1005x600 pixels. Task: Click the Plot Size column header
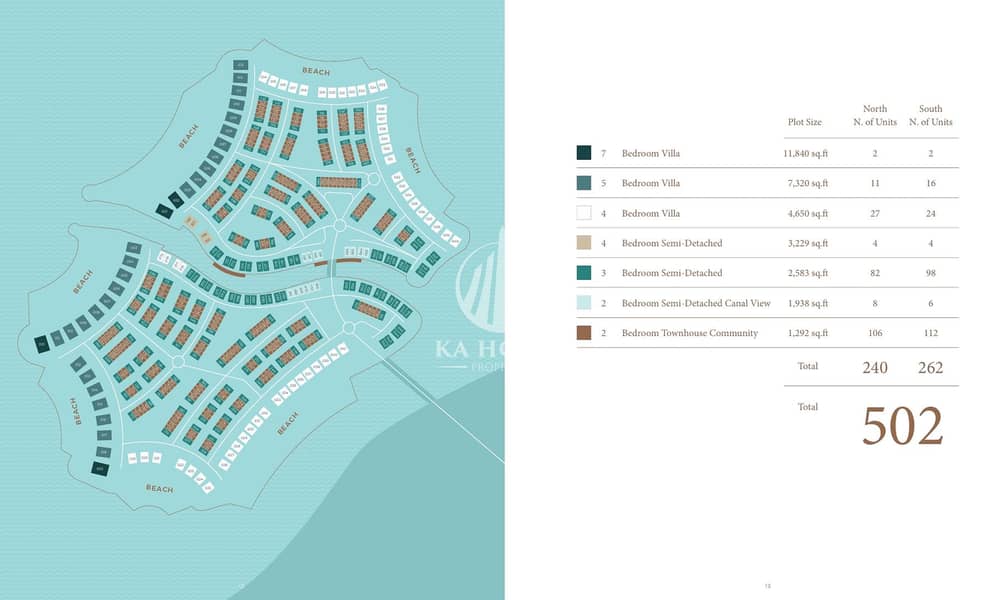(x=804, y=122)
